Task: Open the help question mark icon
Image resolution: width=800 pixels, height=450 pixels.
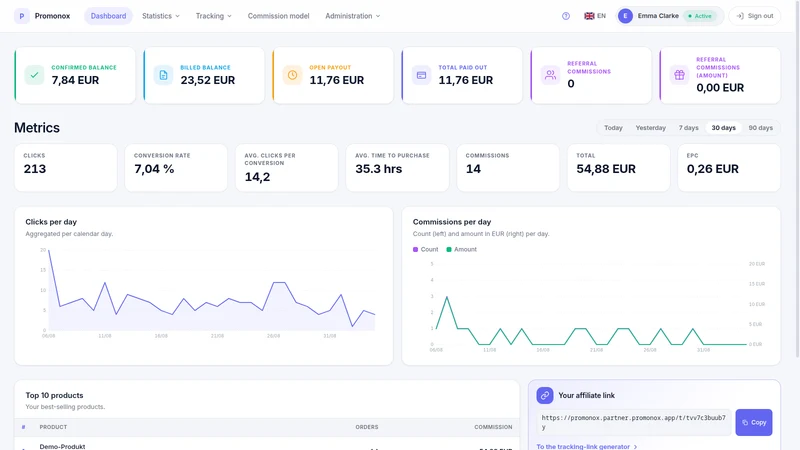Action: [x=566, y=16]
